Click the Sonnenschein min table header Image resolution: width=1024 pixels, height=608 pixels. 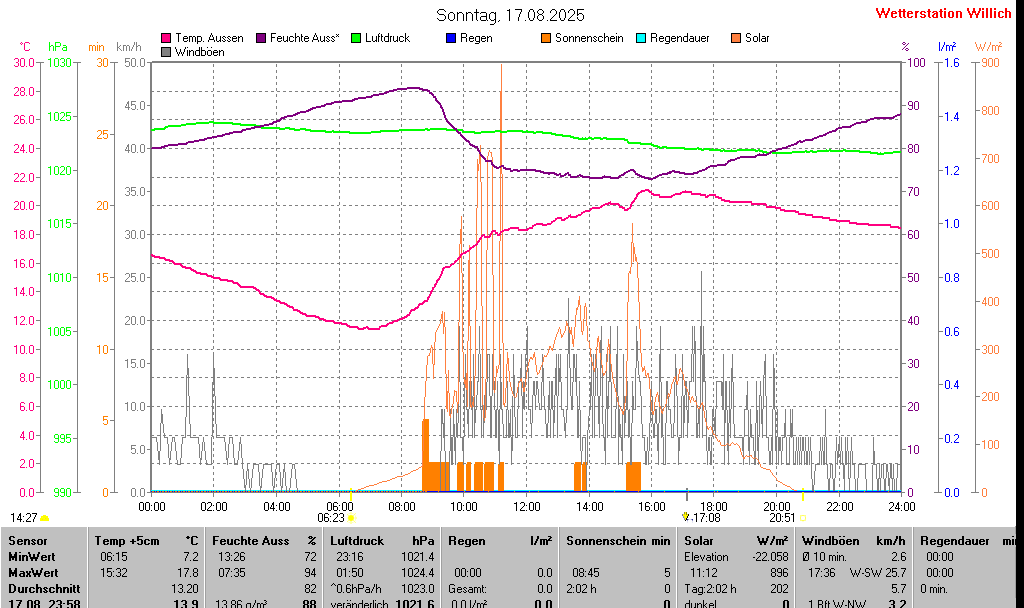pos(618,540)
